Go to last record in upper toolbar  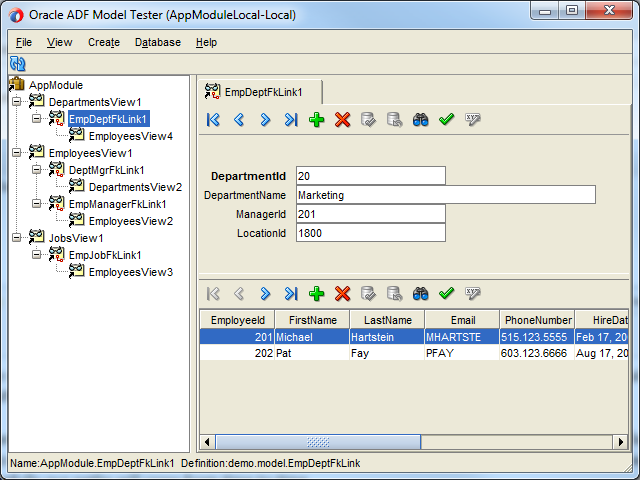coord(291,120)
